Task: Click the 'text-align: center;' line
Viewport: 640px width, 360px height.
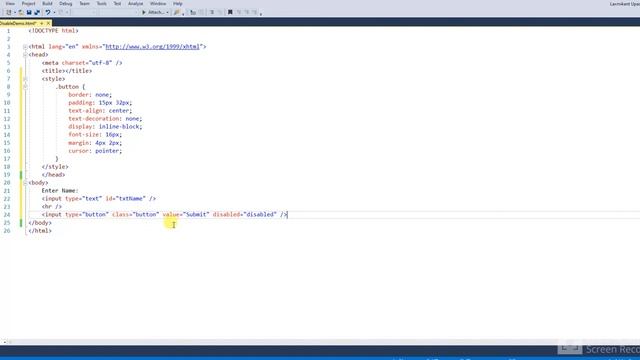Action: [x=100, y=111]
